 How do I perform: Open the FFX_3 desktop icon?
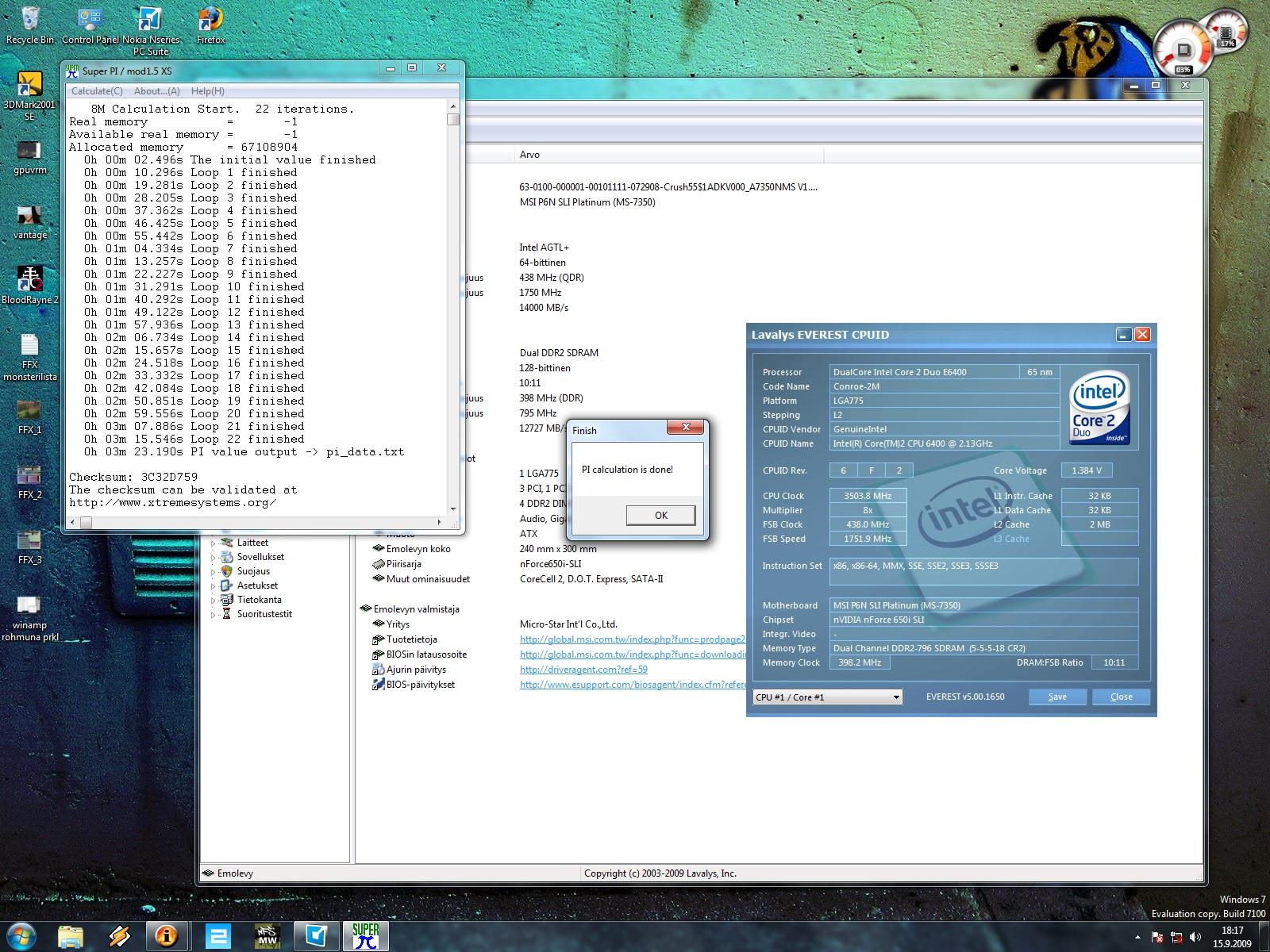[29, 547]
